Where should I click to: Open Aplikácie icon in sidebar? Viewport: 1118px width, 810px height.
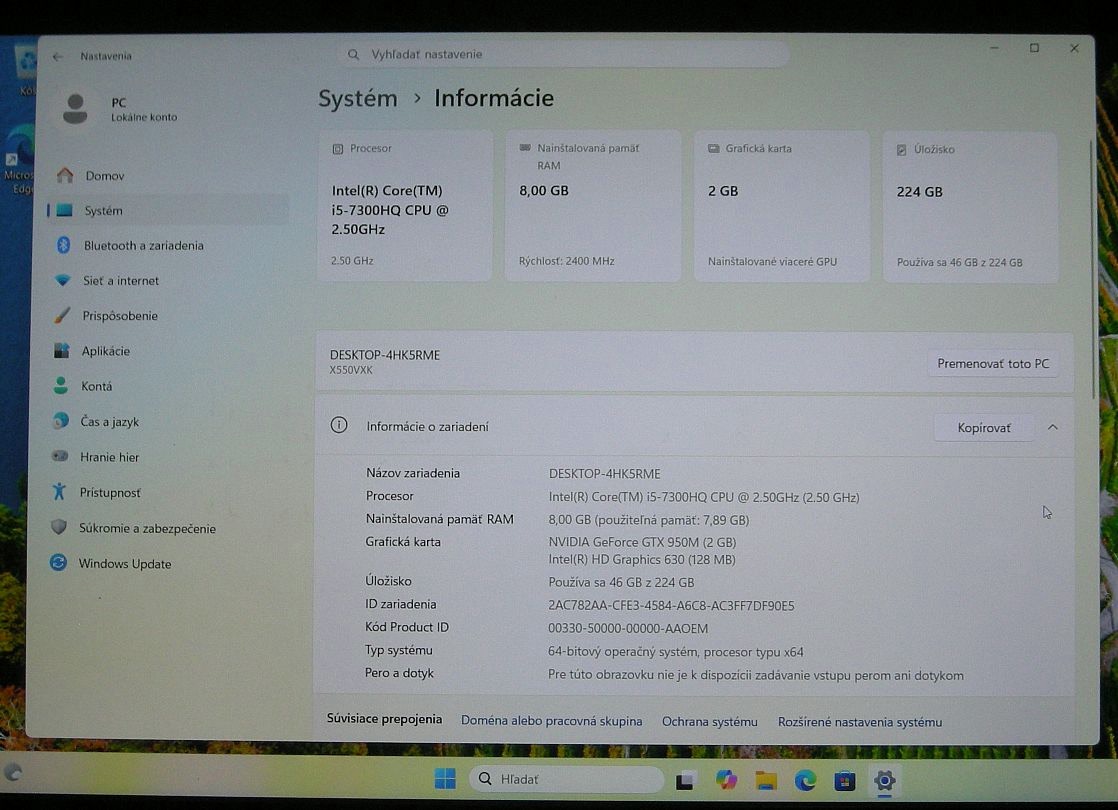61,350
